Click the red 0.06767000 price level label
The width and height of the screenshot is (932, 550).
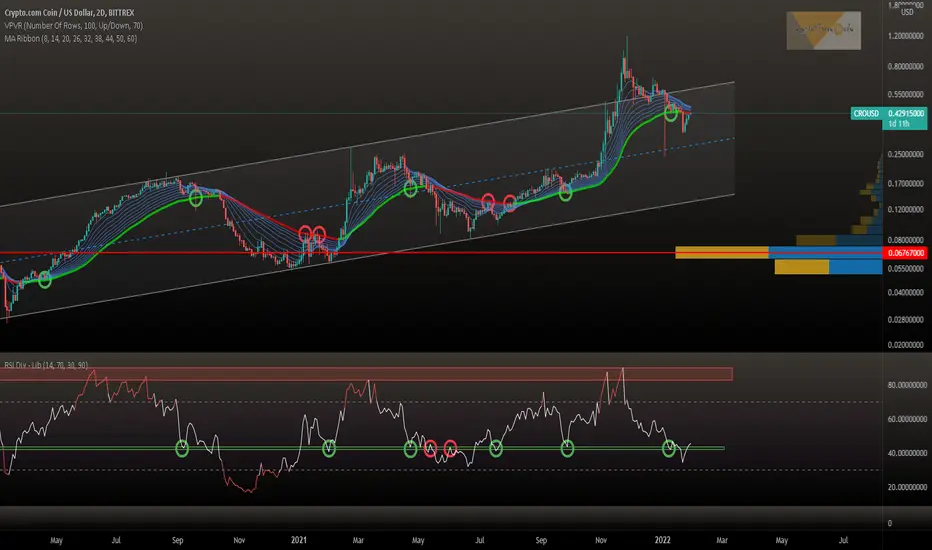coord(906,253)
